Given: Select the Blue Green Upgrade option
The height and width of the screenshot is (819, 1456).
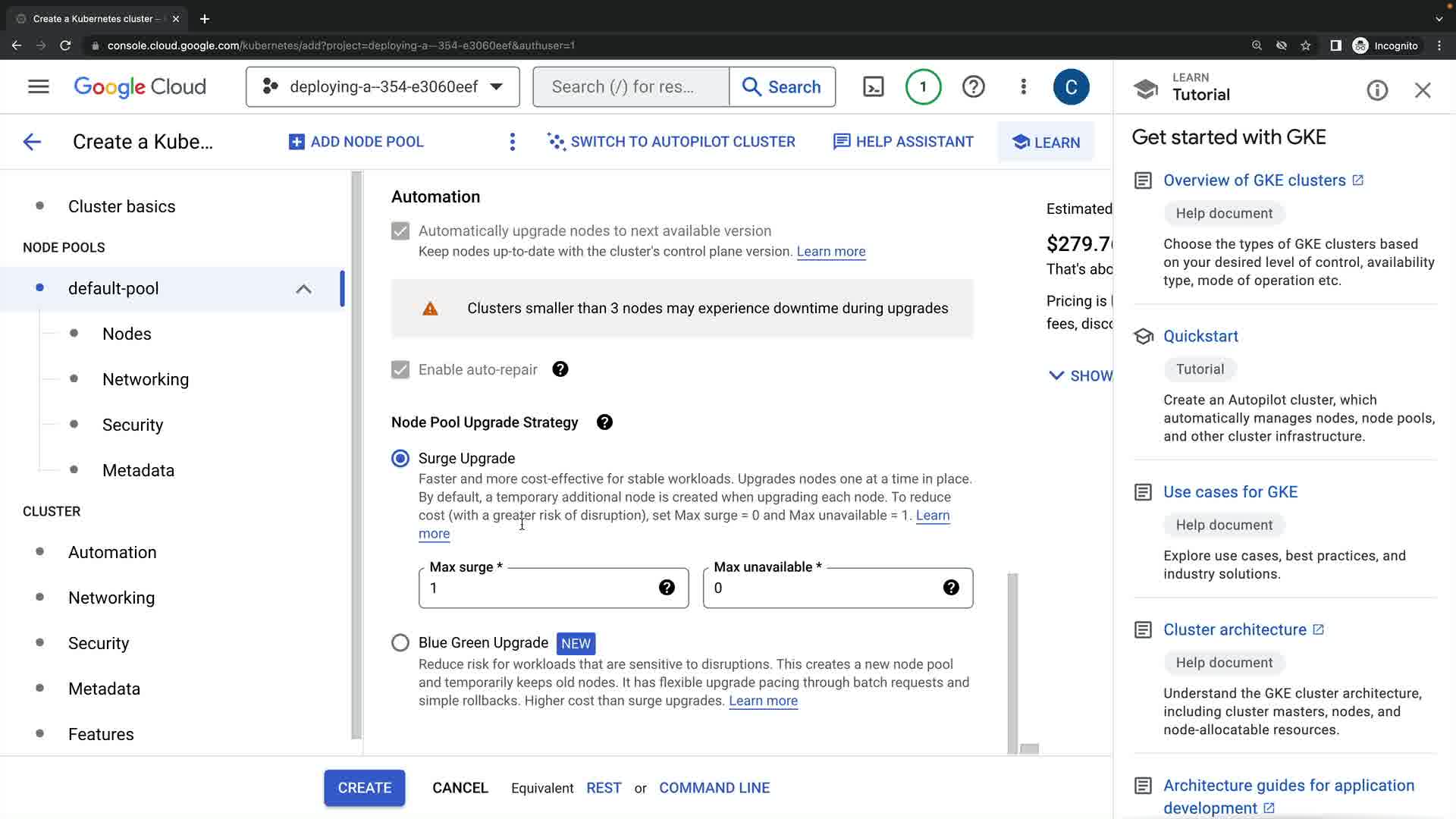Looking at the screenshot, I should (x=400, y=643).
